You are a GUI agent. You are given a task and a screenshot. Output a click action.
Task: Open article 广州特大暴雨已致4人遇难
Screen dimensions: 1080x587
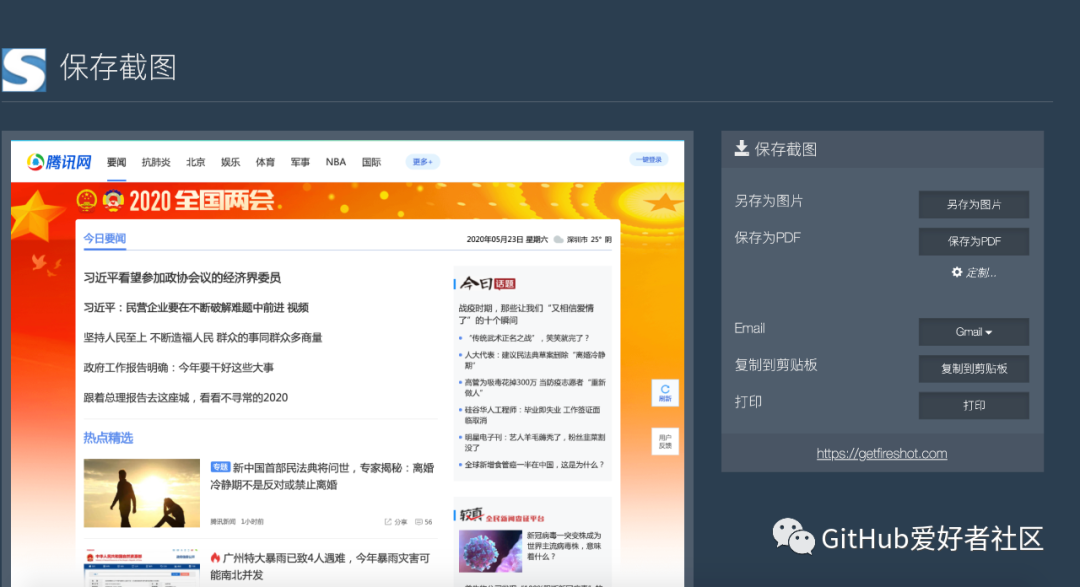[320, 566]
